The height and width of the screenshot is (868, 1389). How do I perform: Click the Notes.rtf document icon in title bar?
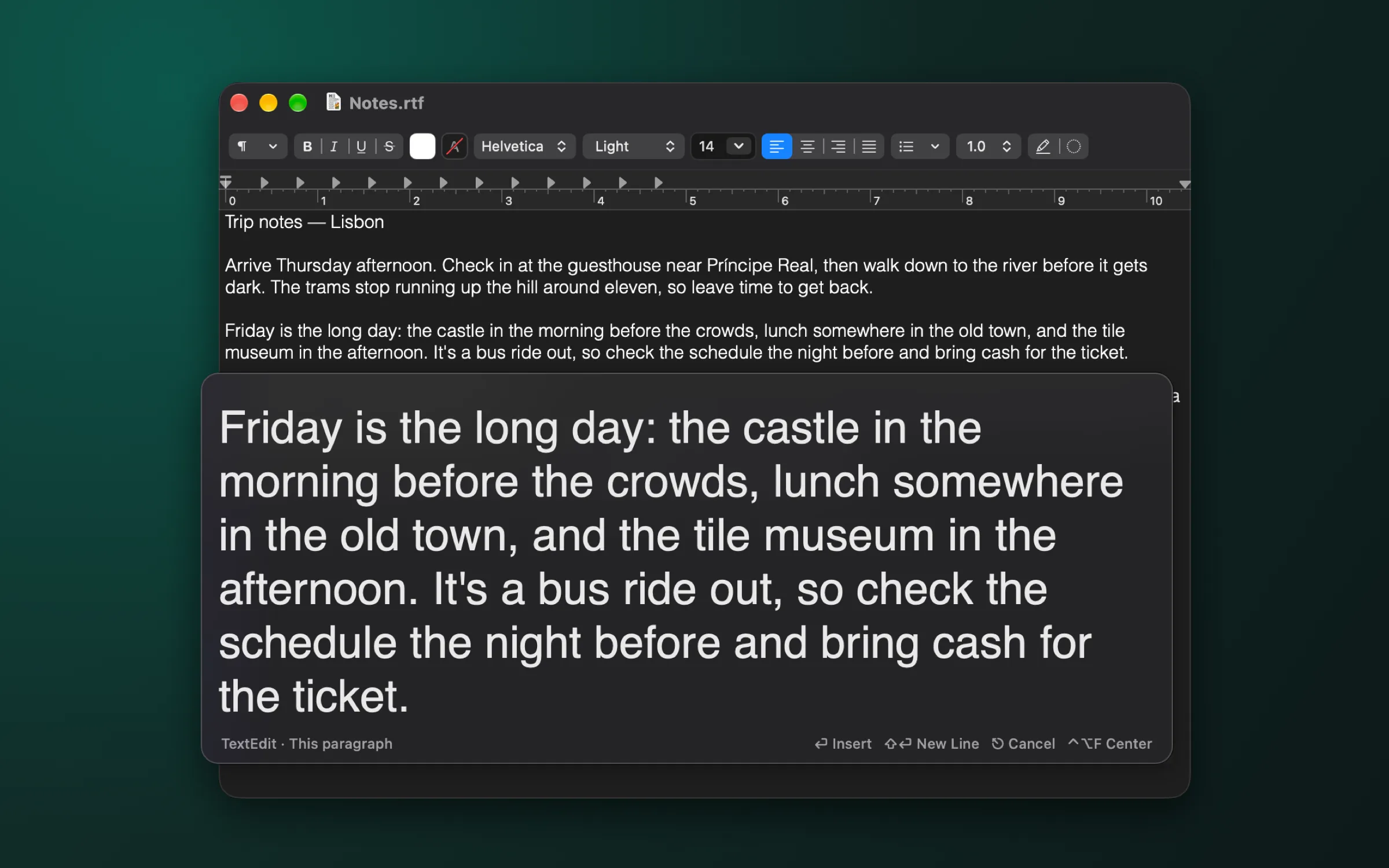(x=333, y=102)
